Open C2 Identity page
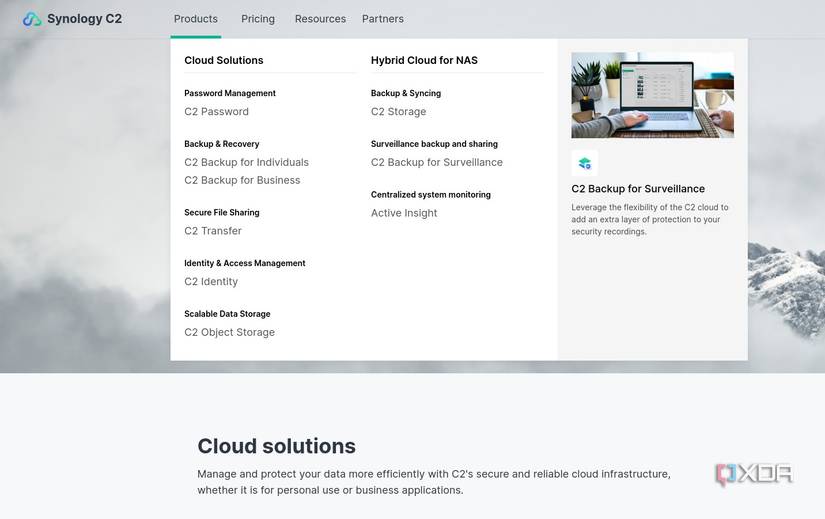Screen dimensions: 825x519 211,282
